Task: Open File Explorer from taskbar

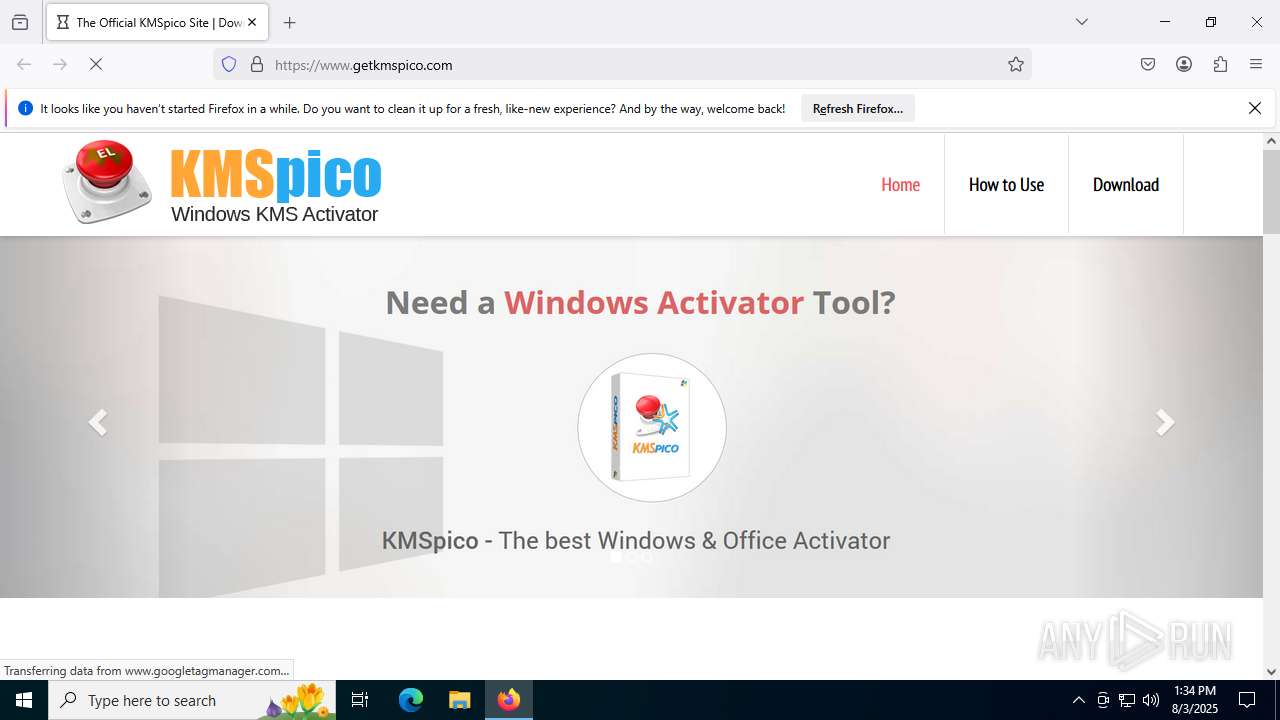Action: [x=459, y=700]
